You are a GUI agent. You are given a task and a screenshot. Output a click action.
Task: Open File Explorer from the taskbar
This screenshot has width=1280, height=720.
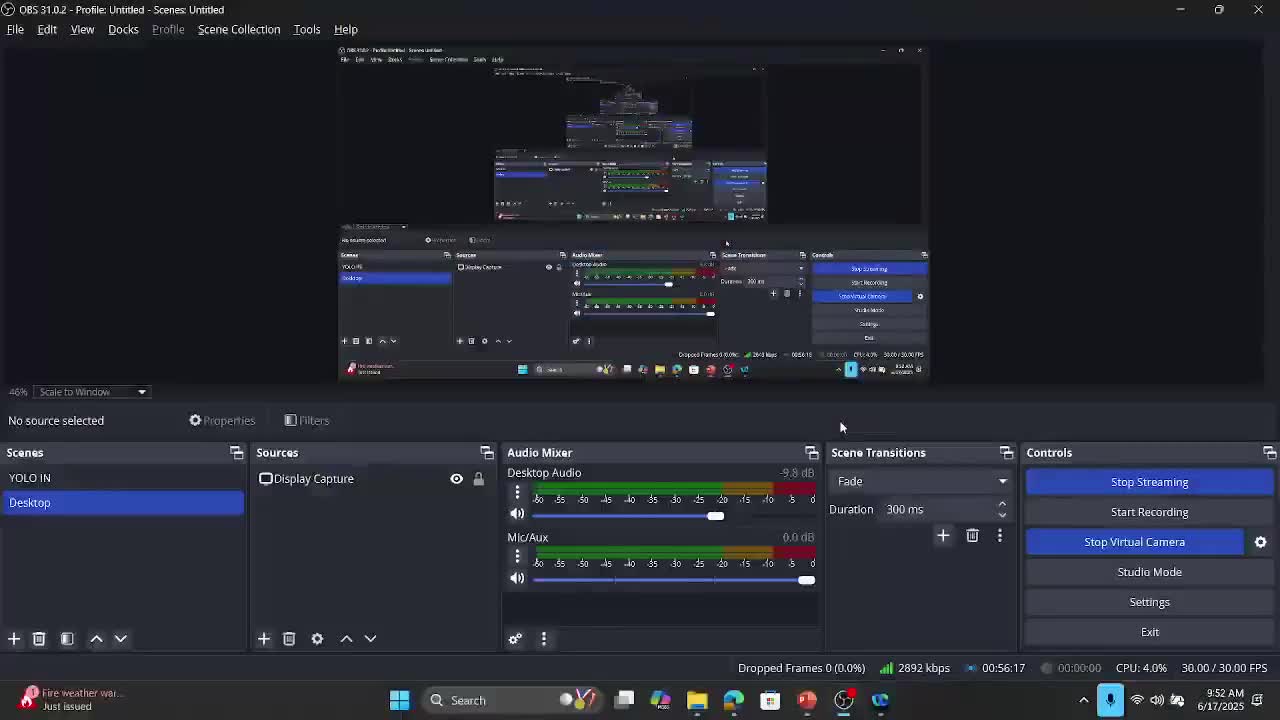[697, 700]
